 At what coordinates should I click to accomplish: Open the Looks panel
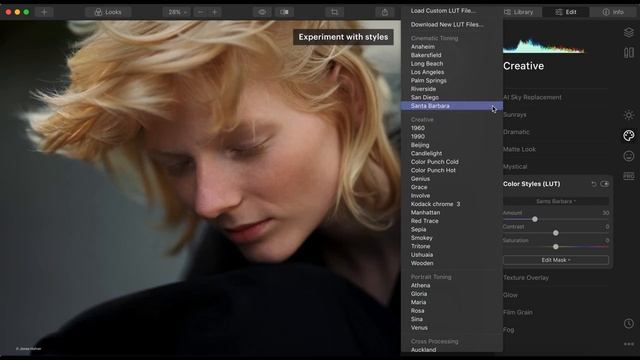click(108, 12)
